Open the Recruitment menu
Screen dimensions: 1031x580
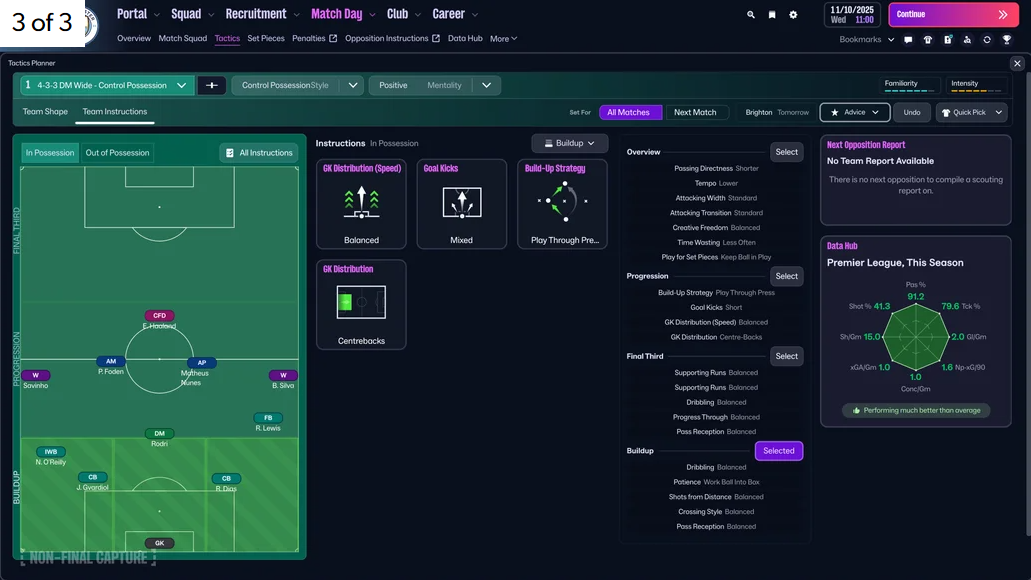pos(262,14)
